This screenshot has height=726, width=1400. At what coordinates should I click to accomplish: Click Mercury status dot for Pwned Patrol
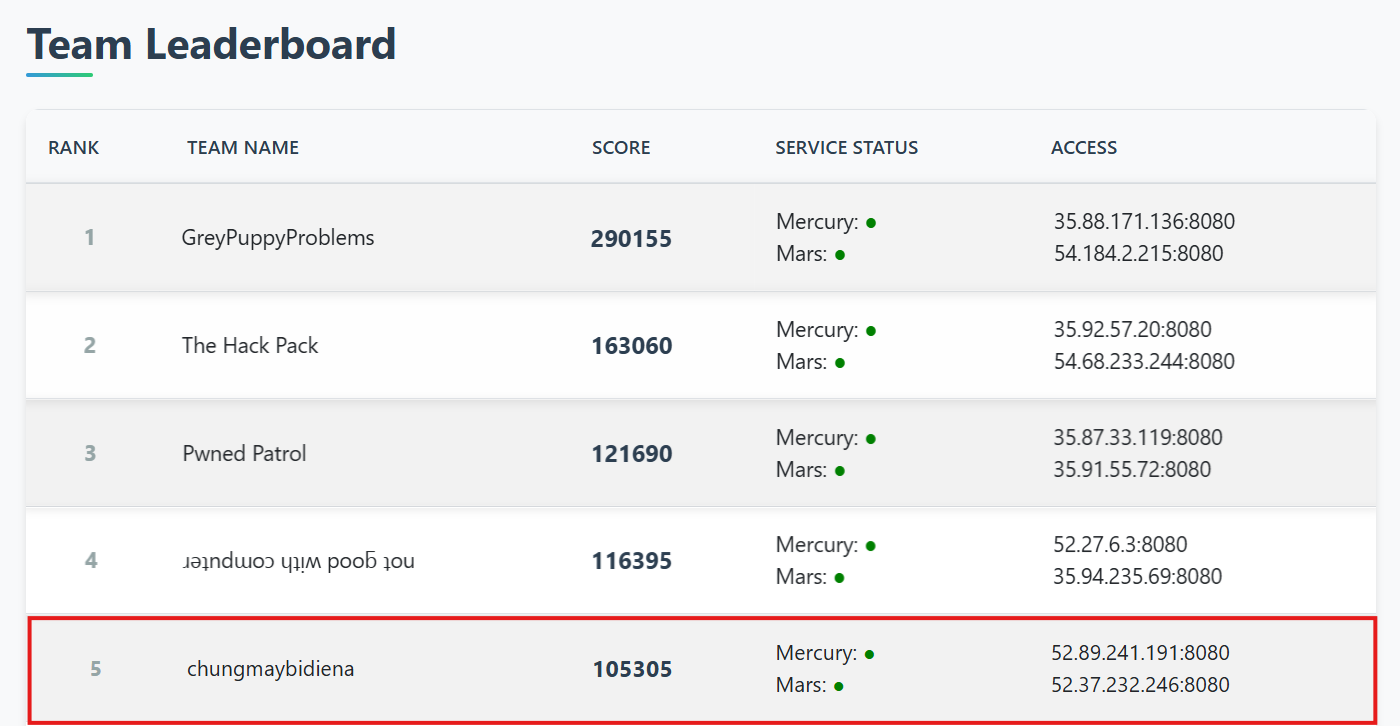tap(871, 439)
